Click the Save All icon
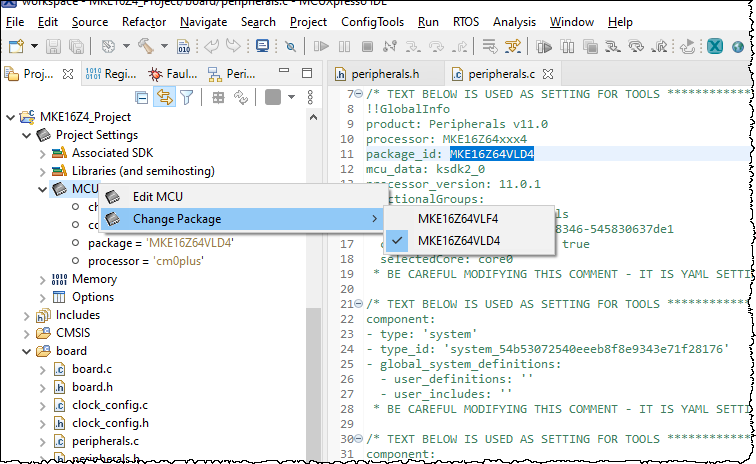Image resolution: width=756 pixels, height=464 pixels. pos(76,47)
